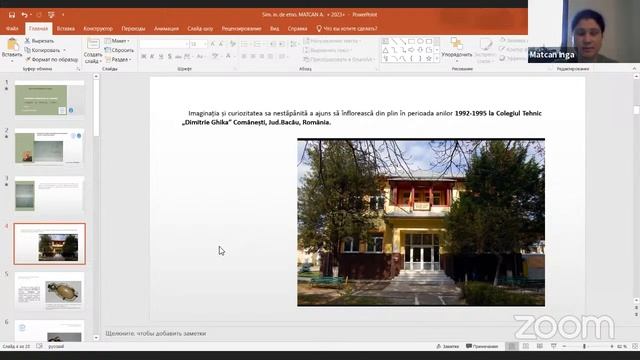Expand the shapes gallery more arrow
Screen dimensions: 640x360
(x=437, y=59)
